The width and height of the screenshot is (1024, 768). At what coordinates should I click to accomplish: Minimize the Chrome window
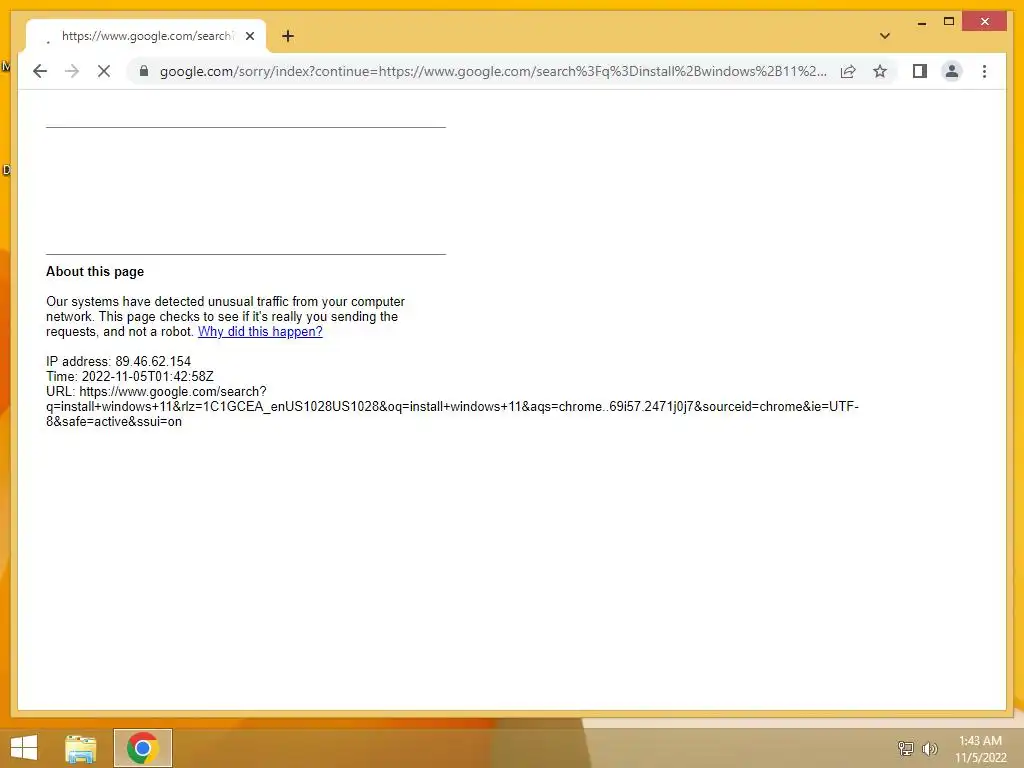point(921,22)
